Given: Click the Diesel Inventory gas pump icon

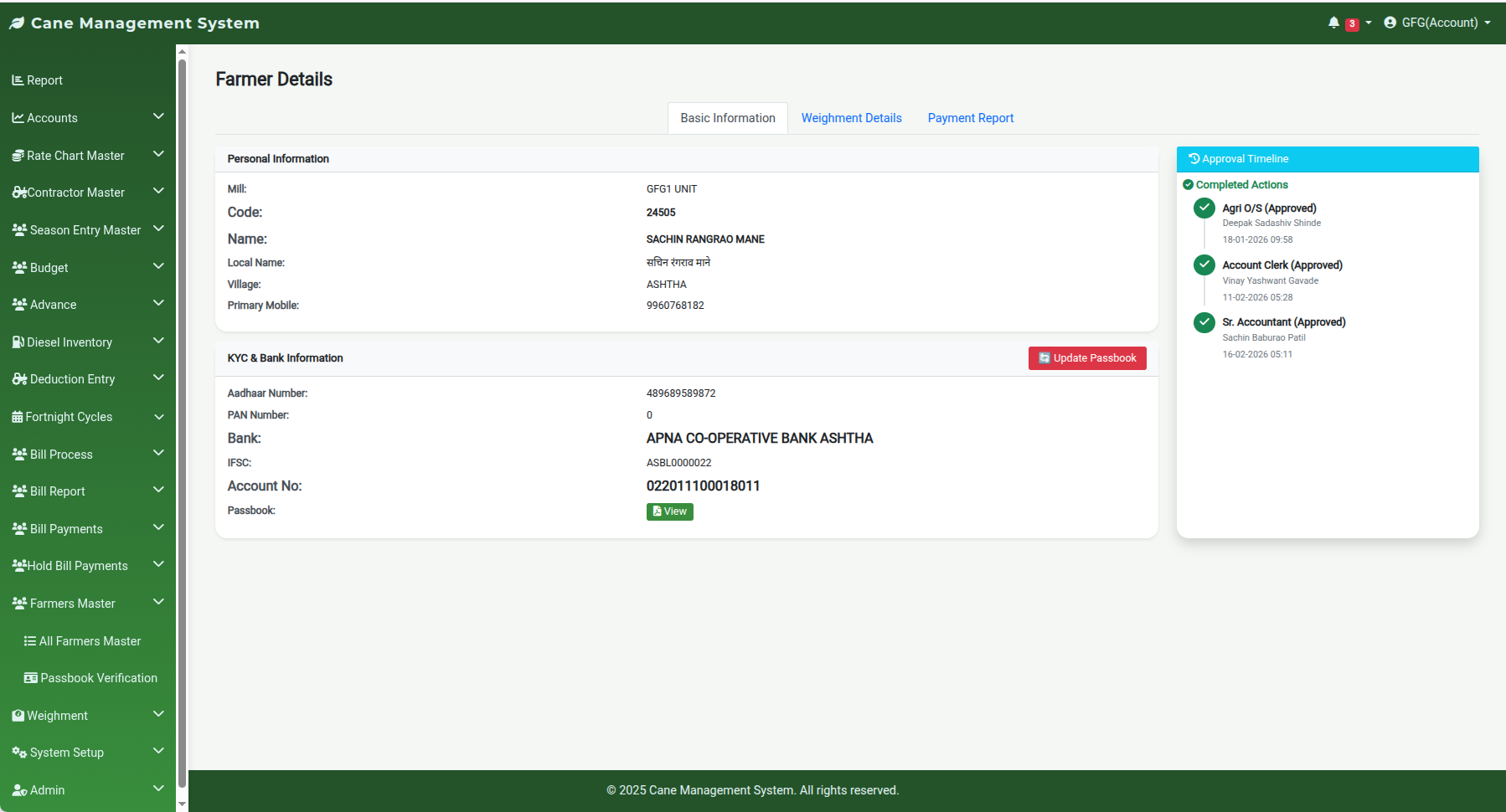Looking at the screenshot, I should 18,342.
